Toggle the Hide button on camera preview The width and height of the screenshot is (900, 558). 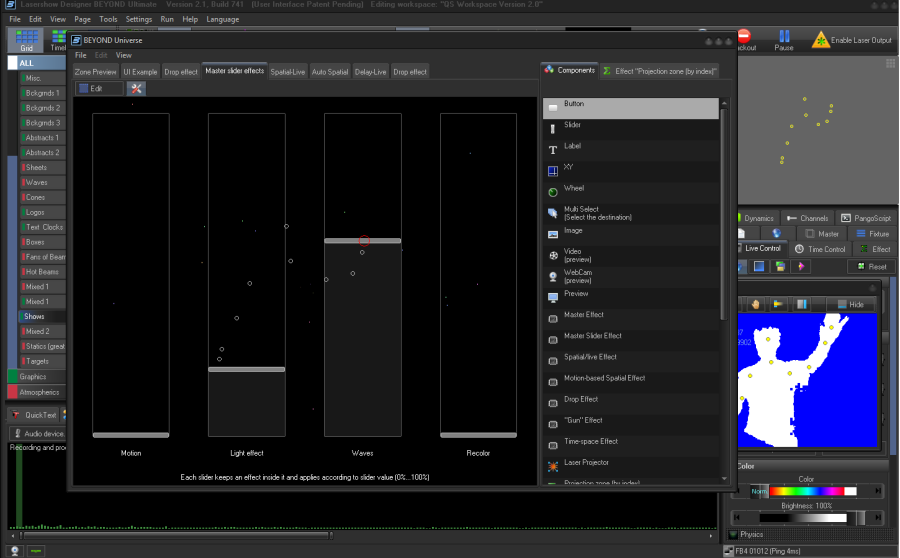[850, 304]
